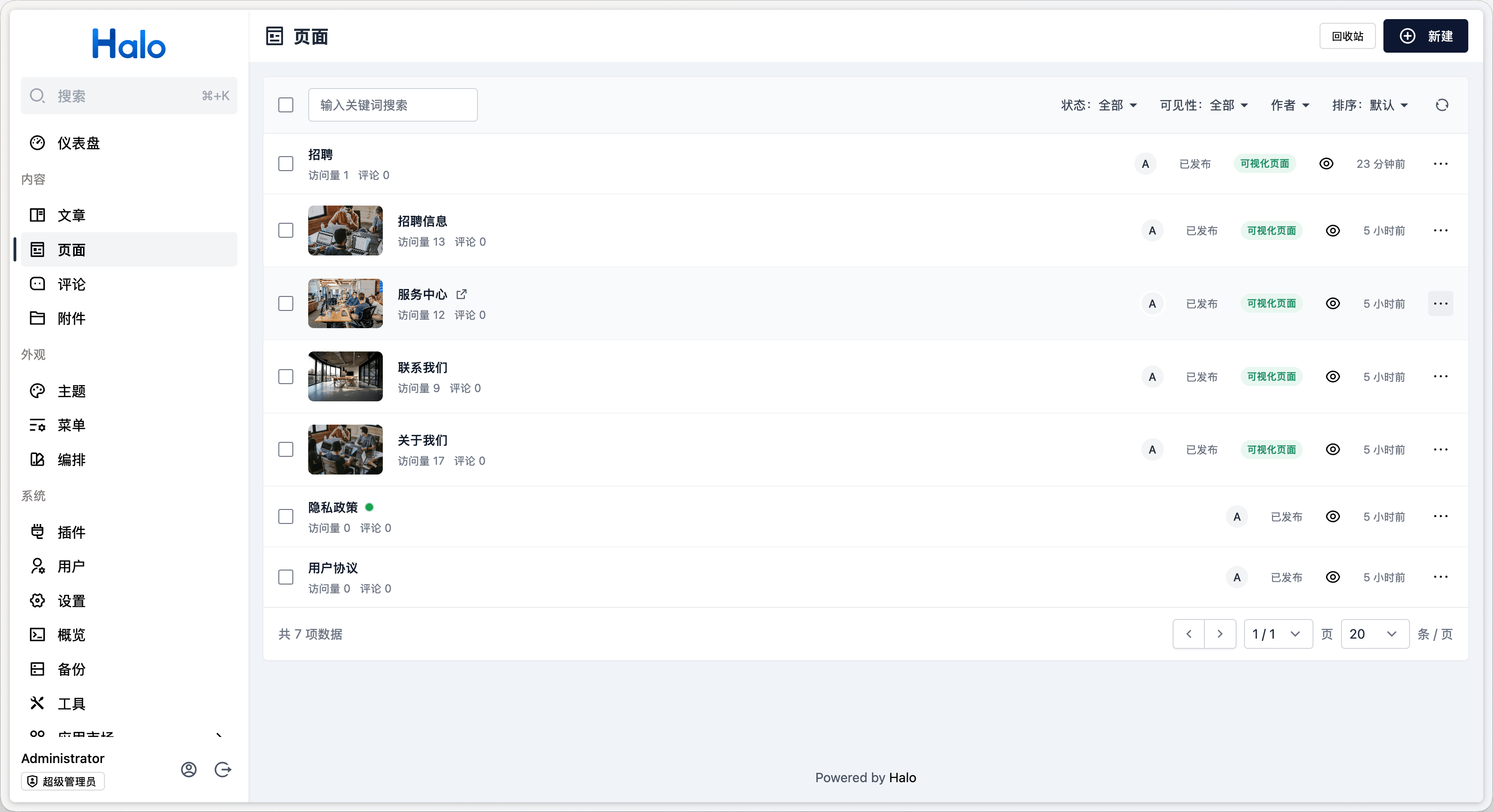Open external link icon beside 服务中心
Viewport: 1493px width, 812px height.
461,295
